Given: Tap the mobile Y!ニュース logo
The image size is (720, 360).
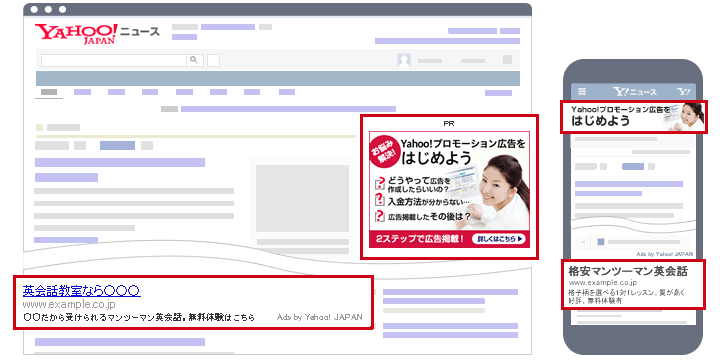Looking at the screenshot, I should tap(635, 91).
